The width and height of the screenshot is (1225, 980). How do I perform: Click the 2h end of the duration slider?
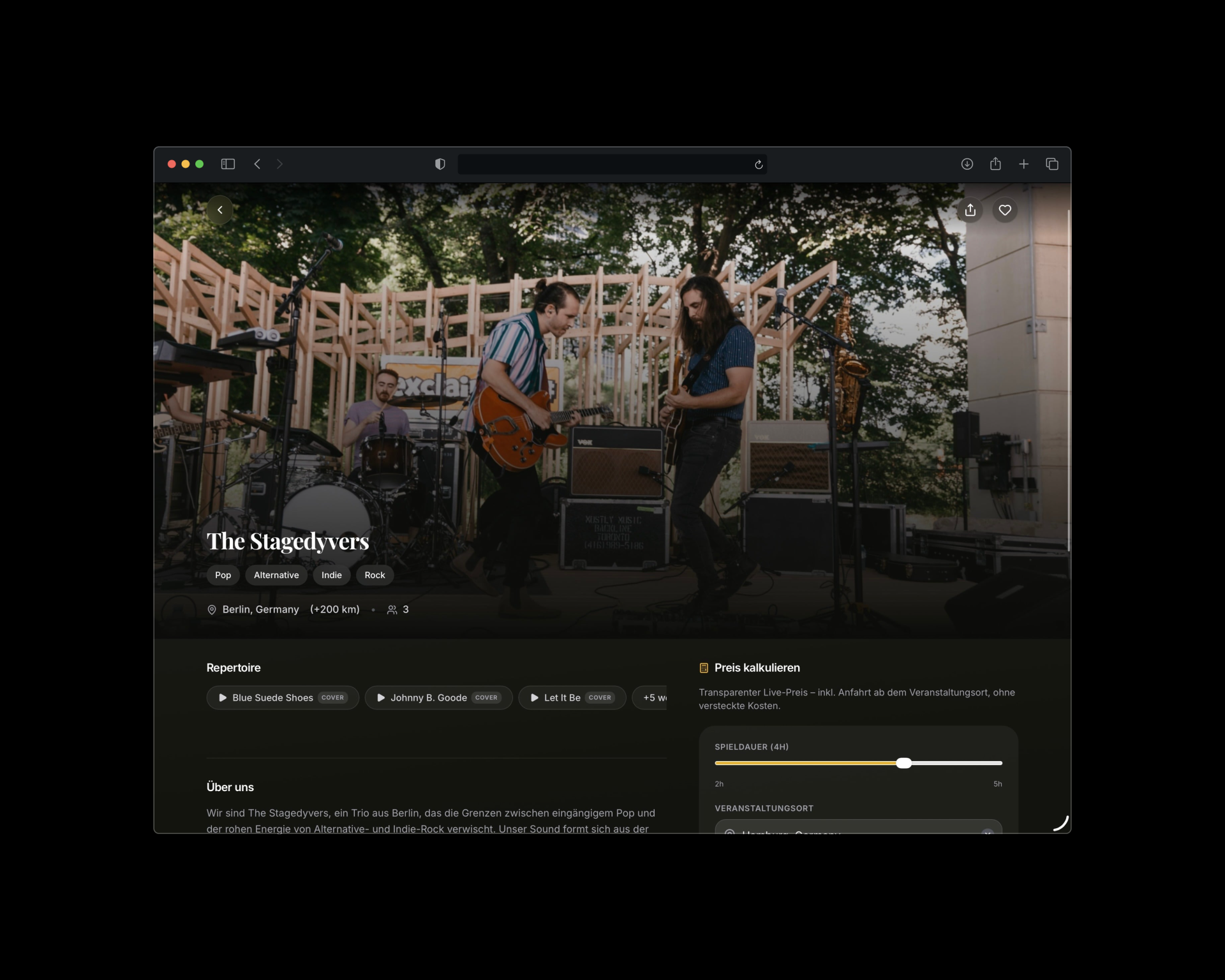pos(719,784)
